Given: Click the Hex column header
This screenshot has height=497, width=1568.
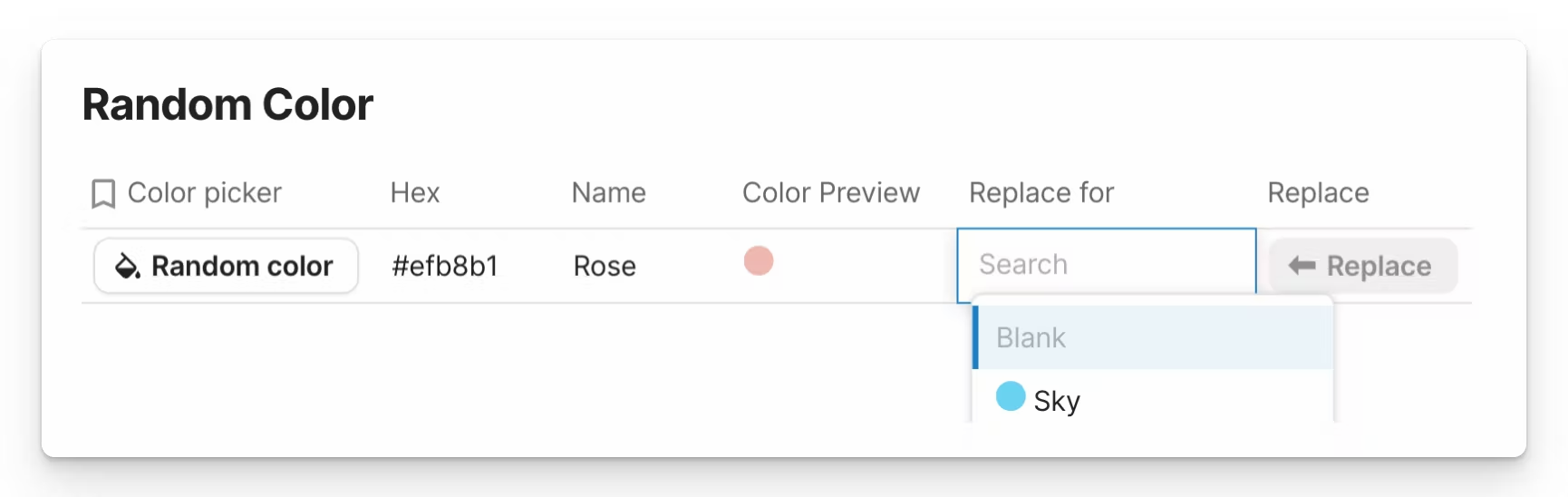Looking at the screenshot, I should 415,193.
